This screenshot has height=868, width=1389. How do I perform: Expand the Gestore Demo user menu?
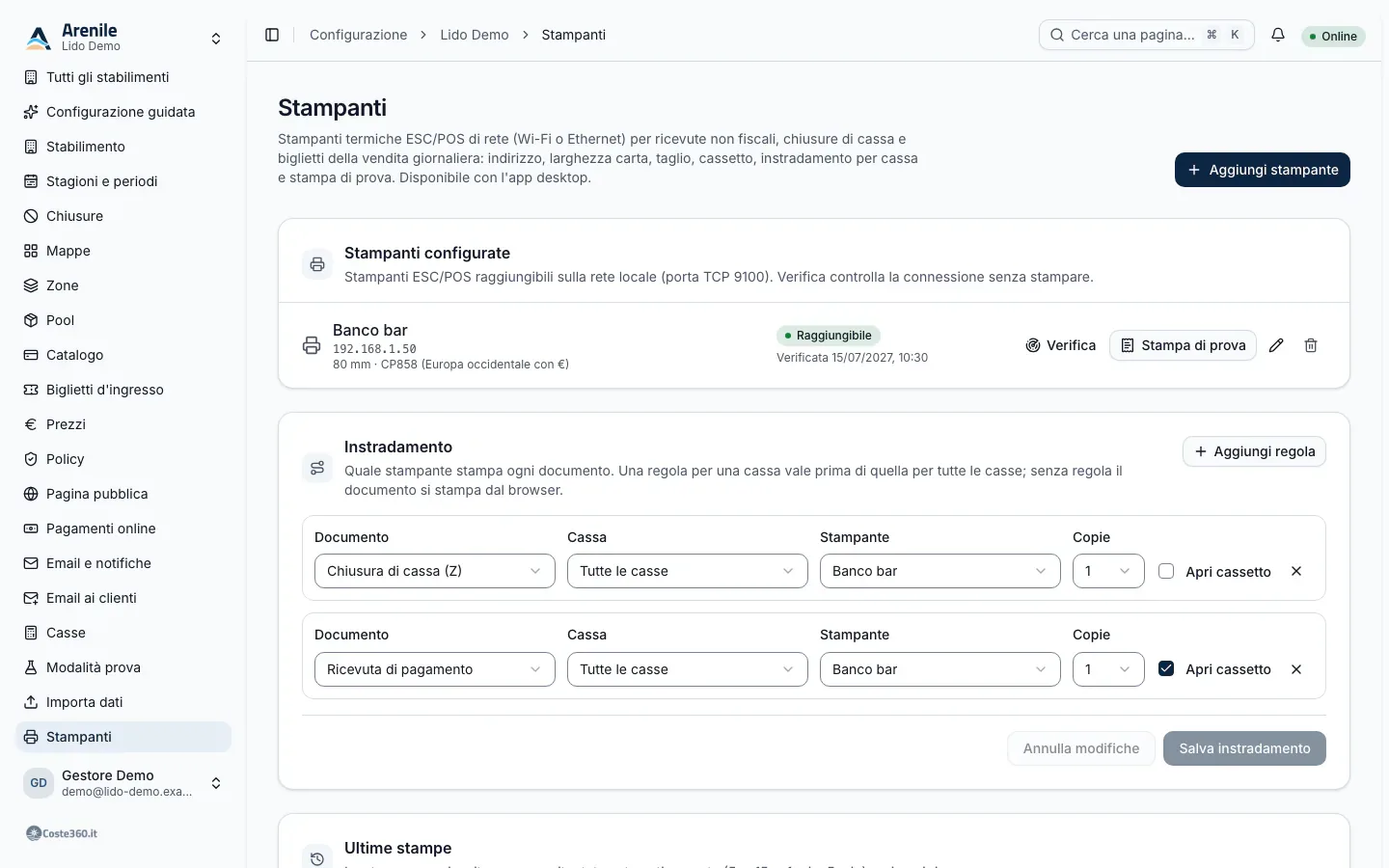[x=123, y=783]
